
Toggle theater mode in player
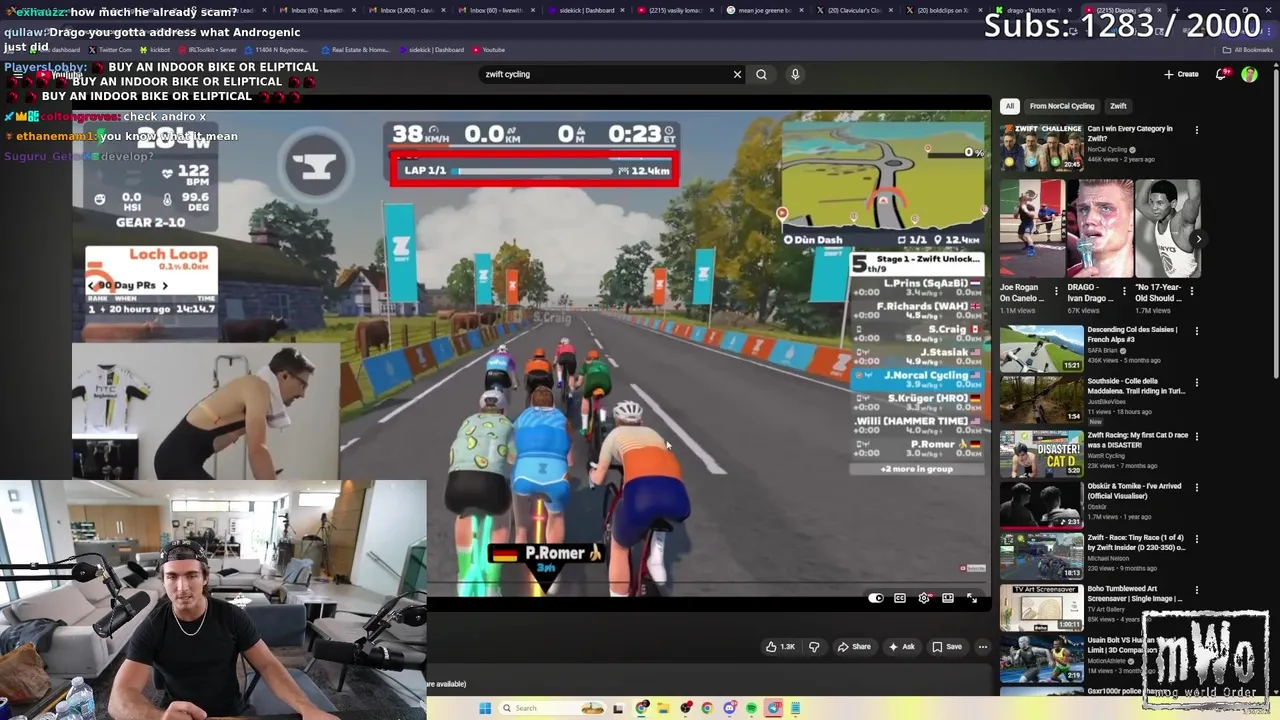948,598
